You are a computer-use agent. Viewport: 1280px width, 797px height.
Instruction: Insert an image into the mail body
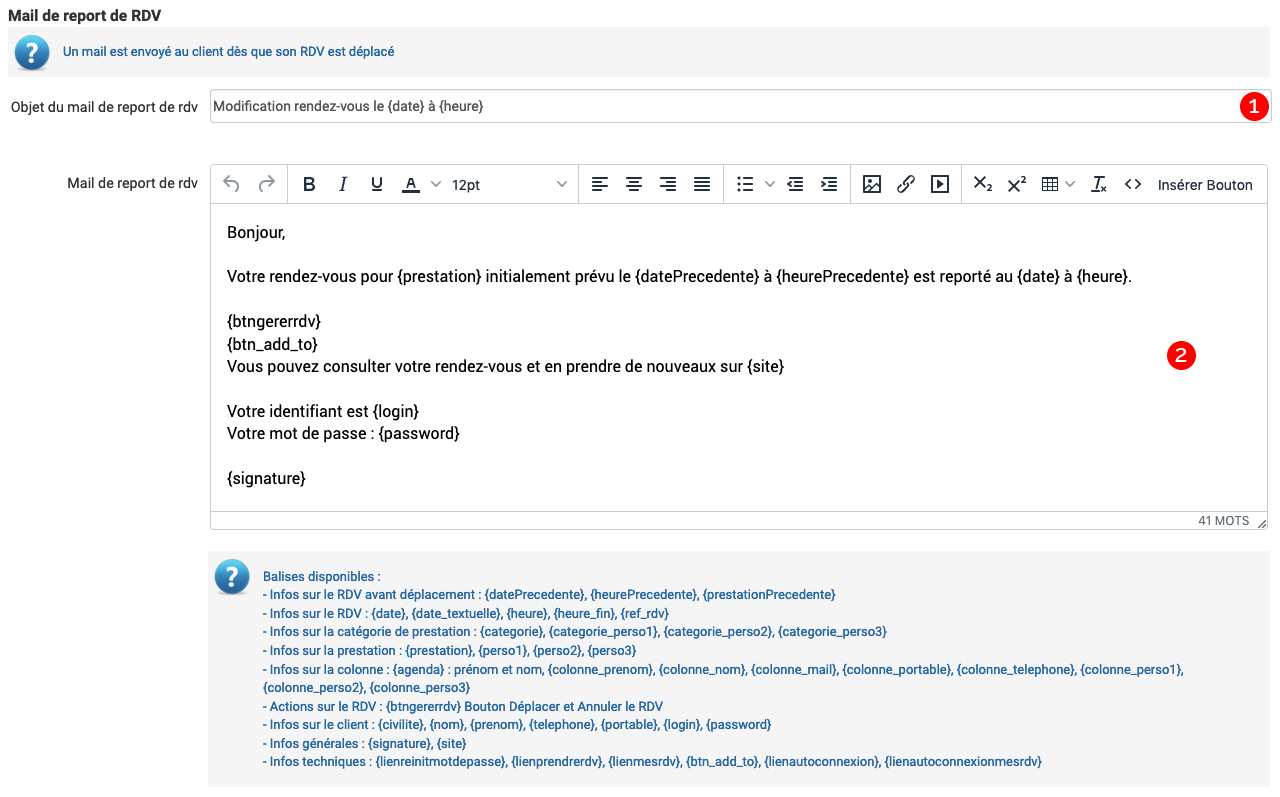click(872, 184)
